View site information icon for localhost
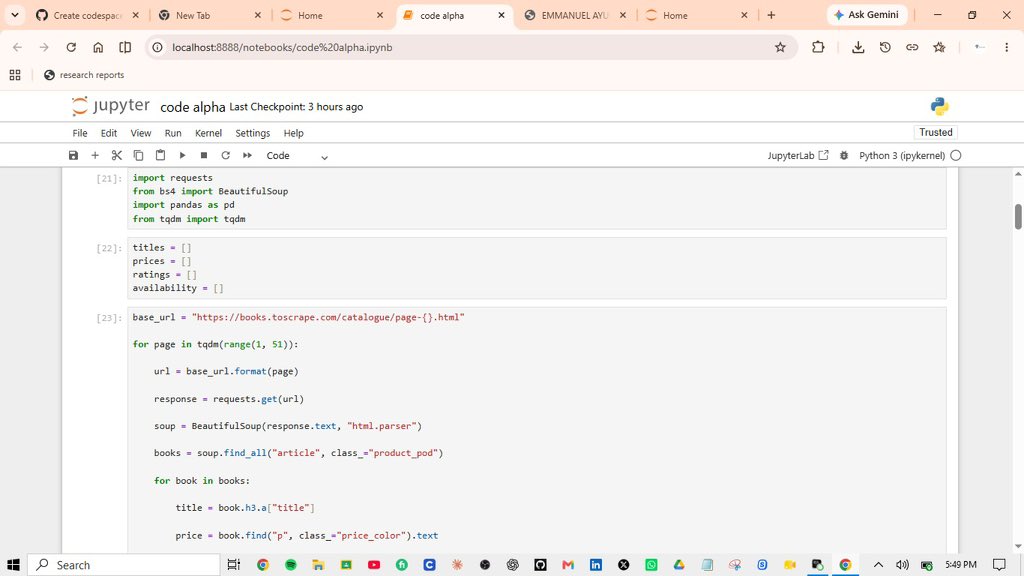1024x576 pixels. tap(157, 47)
